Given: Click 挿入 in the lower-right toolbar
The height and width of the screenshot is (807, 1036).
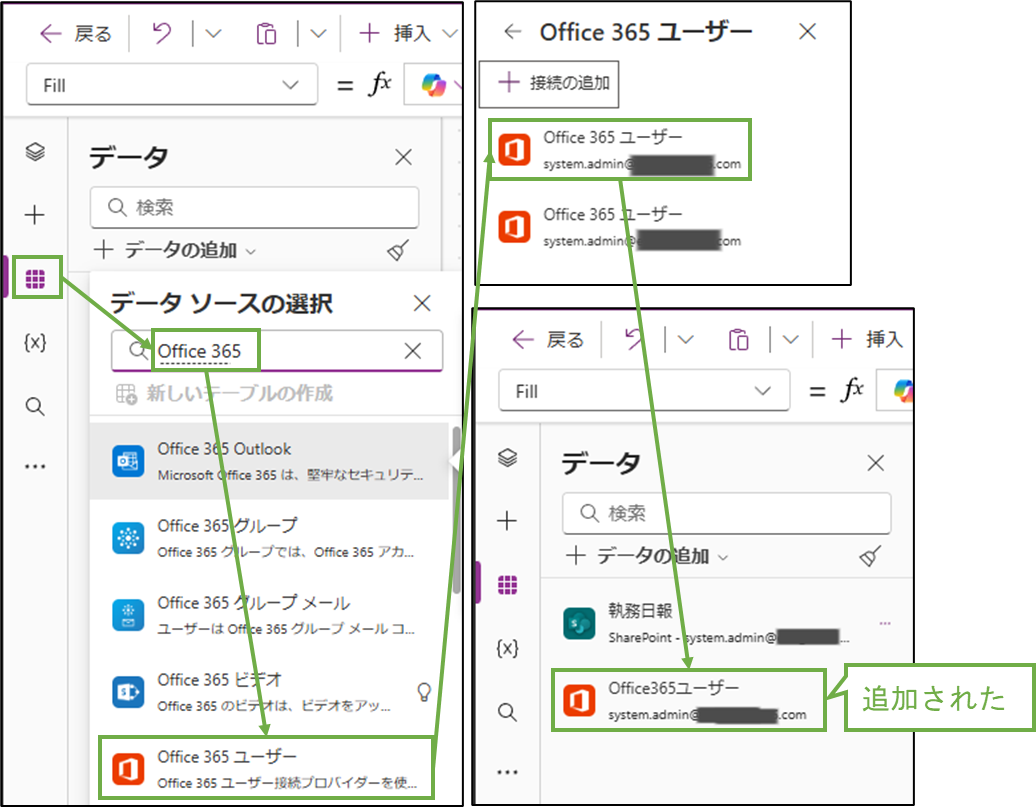Looking at the screenshot, I should (x=868, y=340).
